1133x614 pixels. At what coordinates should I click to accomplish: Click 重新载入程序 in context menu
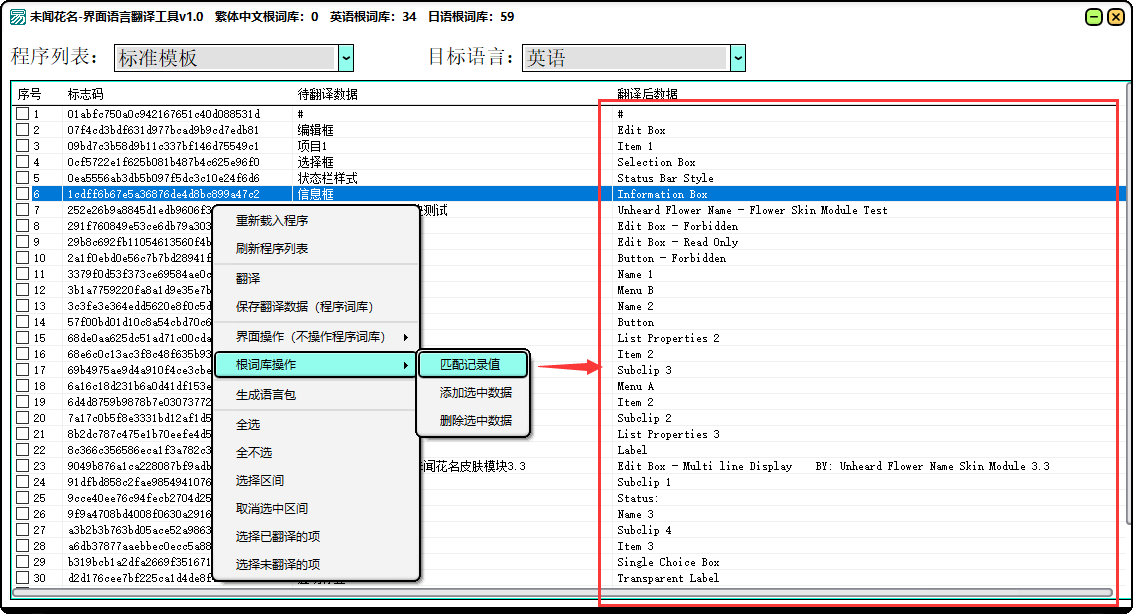[272, 221]
